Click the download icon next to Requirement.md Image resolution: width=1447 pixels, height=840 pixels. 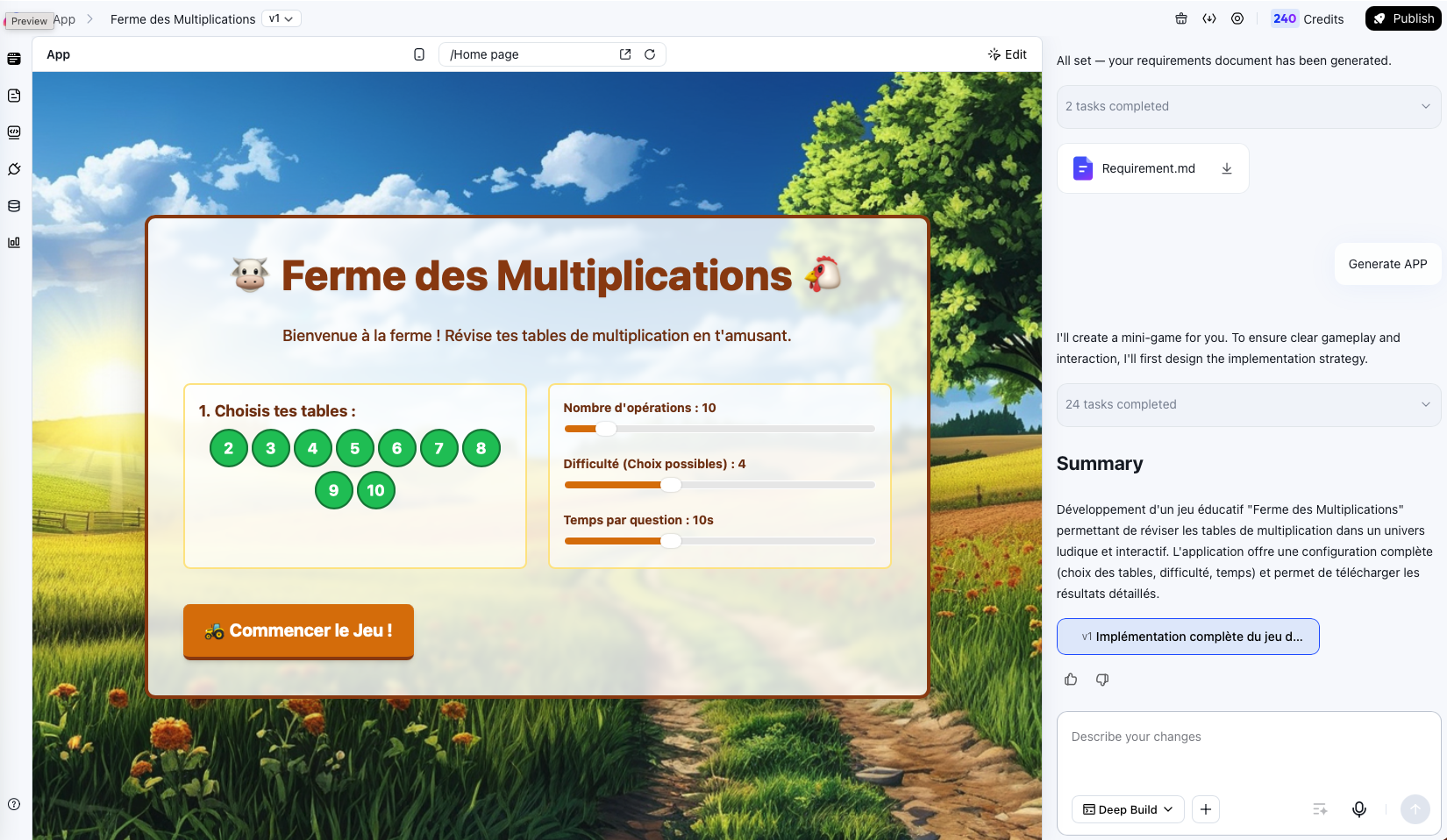1226,168
